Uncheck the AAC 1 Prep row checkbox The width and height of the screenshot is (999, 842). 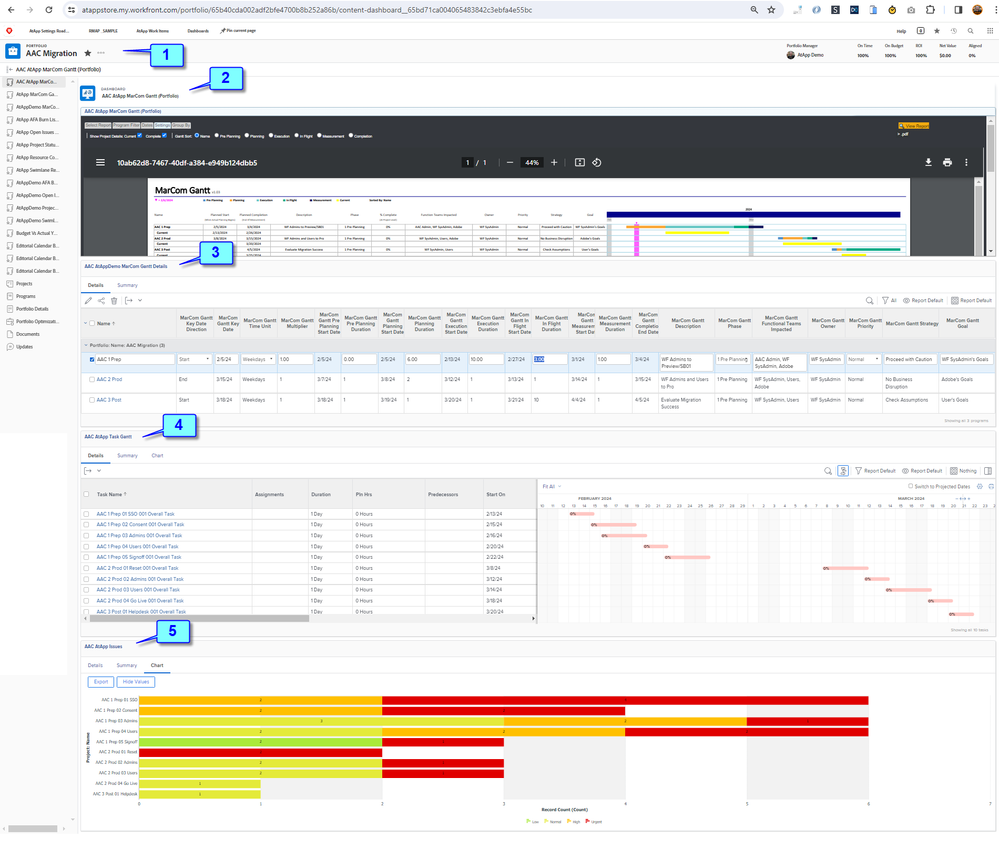tap(92, 359)
